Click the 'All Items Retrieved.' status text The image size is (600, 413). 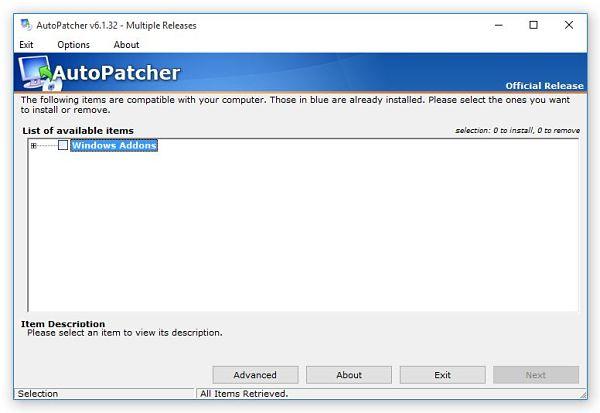point(244,393)
